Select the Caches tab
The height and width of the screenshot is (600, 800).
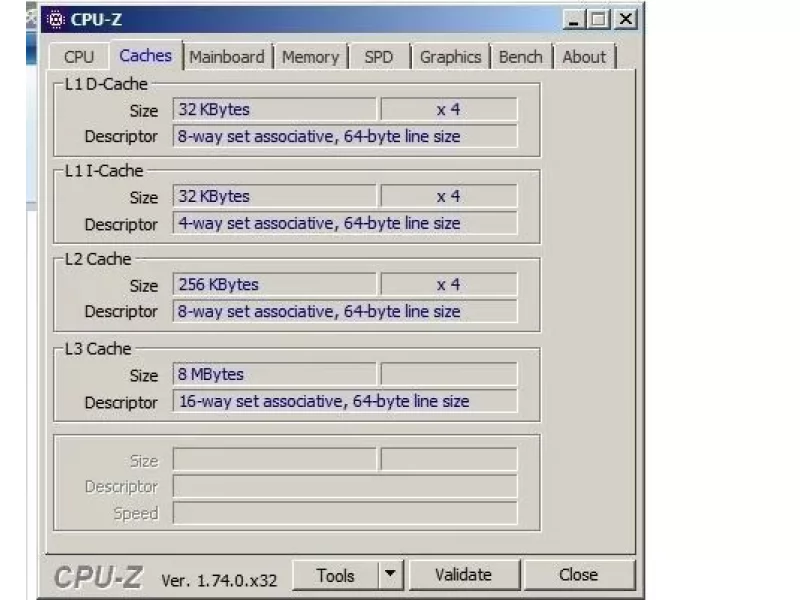pos(145,55)
